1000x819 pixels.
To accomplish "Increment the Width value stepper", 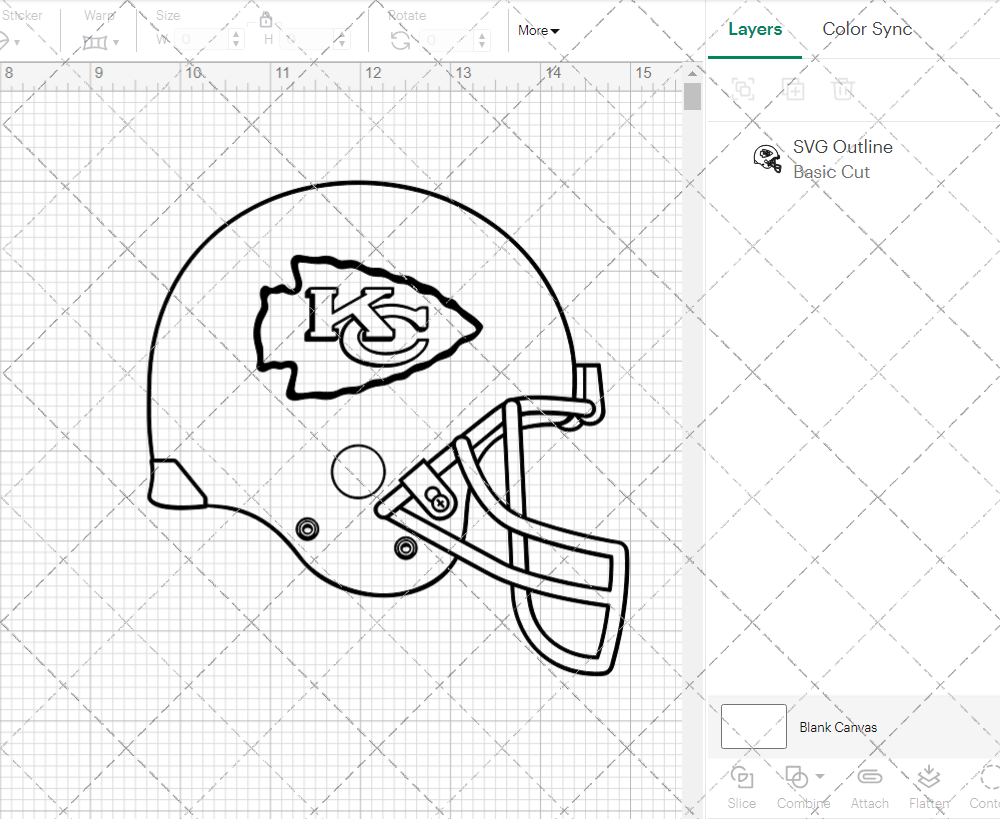I will (x=234, y=35).
